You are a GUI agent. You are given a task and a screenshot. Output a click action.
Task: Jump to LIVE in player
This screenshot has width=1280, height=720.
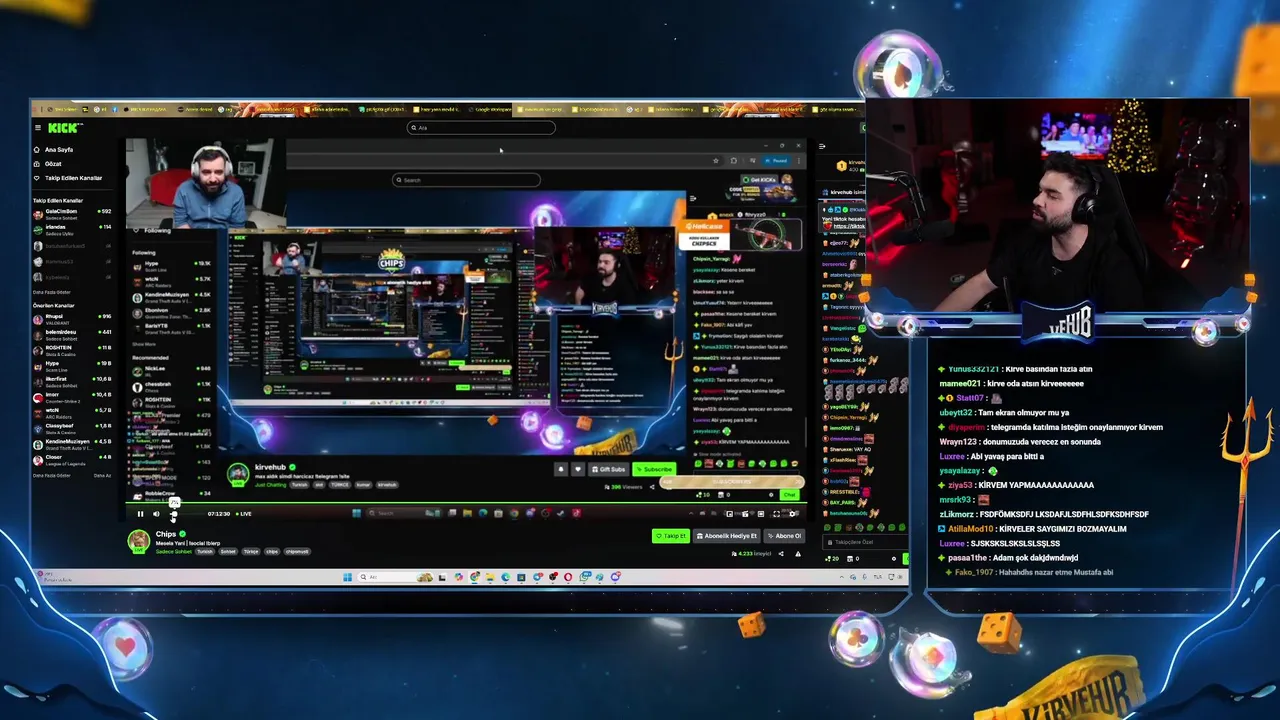pos(243,514)
